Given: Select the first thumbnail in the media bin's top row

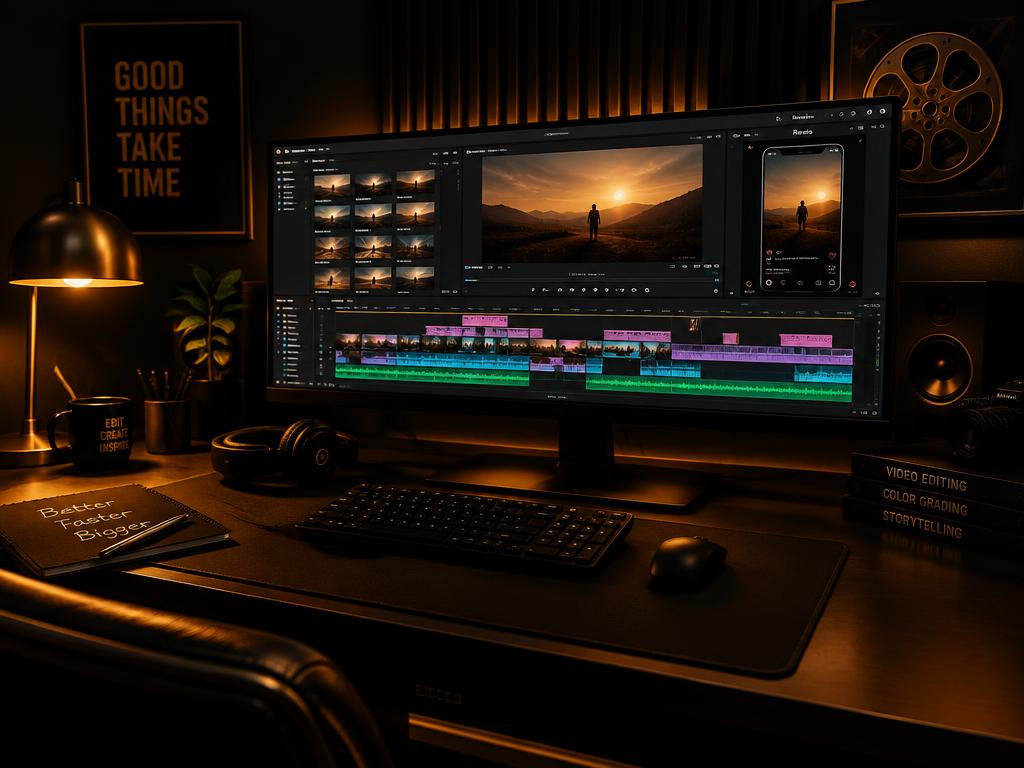Looking at the screenshot, I should point(332,185).
